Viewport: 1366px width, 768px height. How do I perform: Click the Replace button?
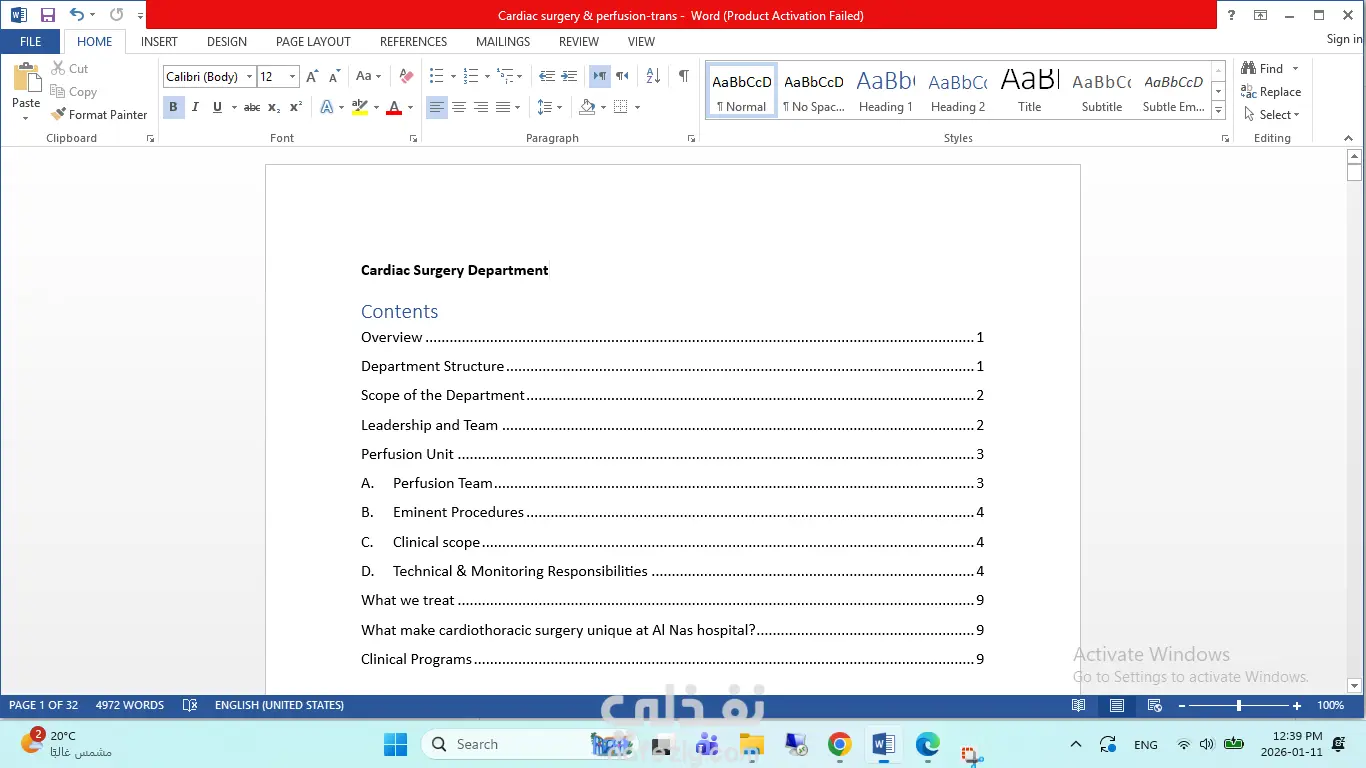pyautogui.click(x=1271, y=92)
